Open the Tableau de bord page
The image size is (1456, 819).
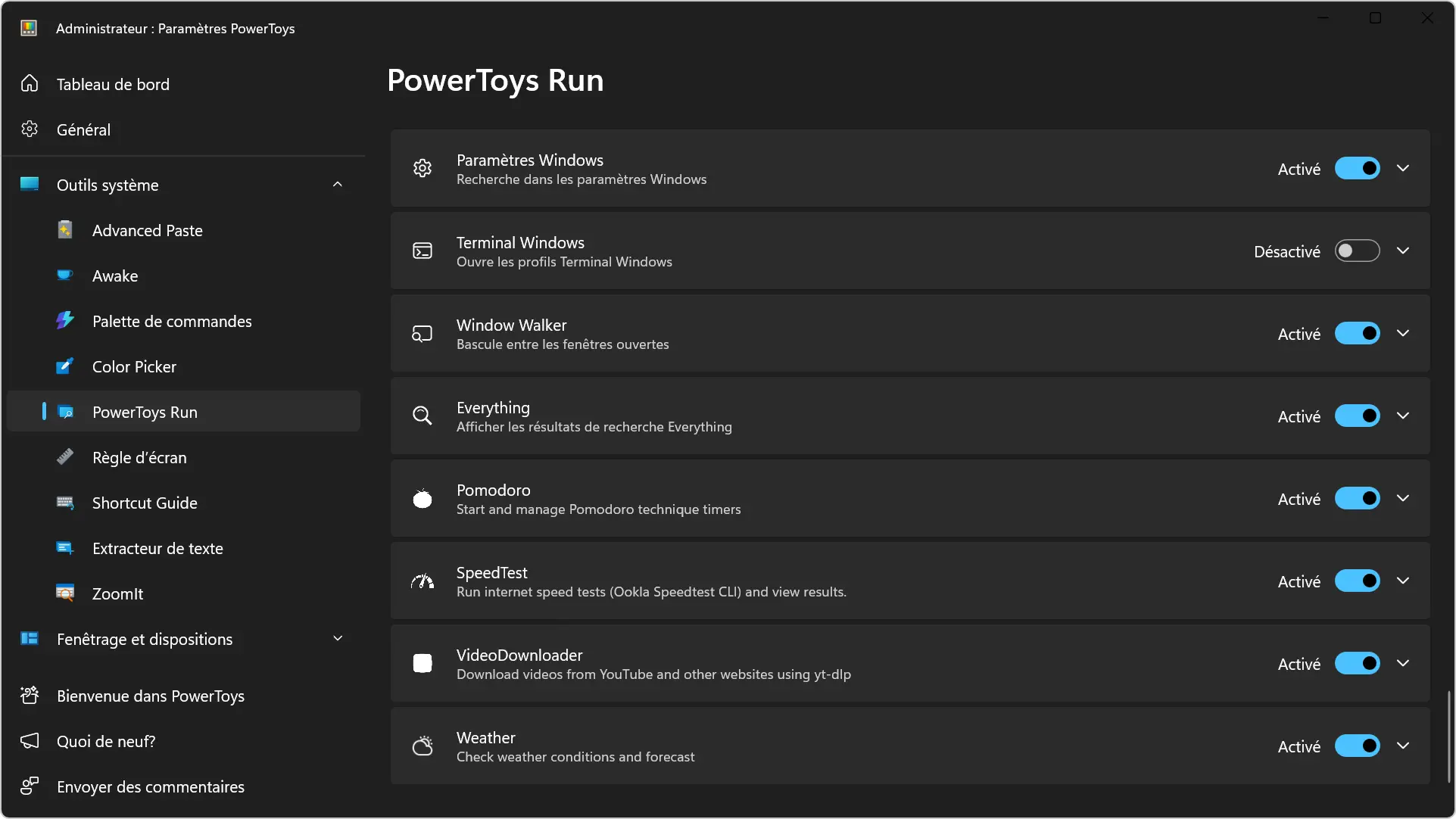[183, 84]
